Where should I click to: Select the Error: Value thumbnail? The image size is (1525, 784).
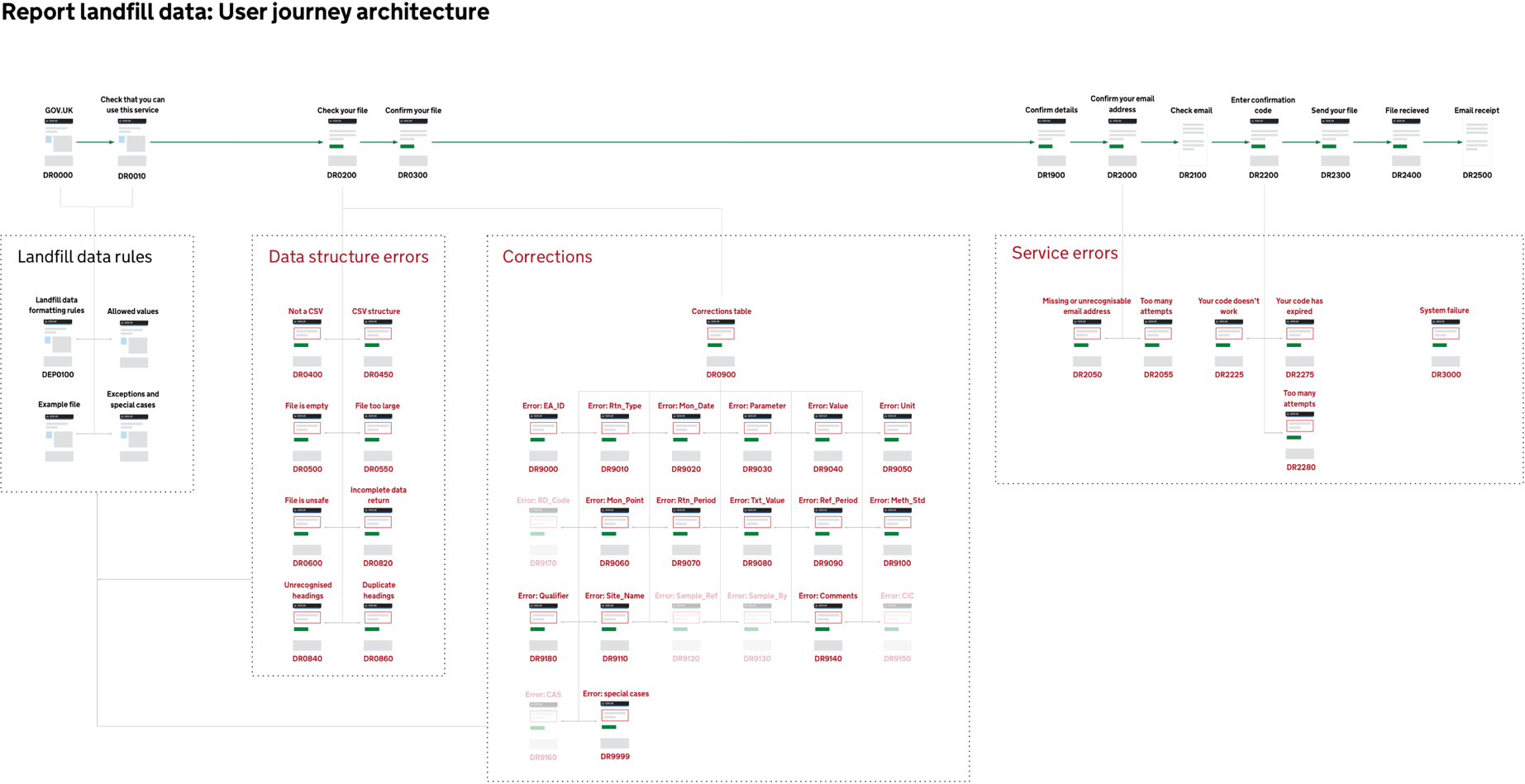[x=827, y=437]
